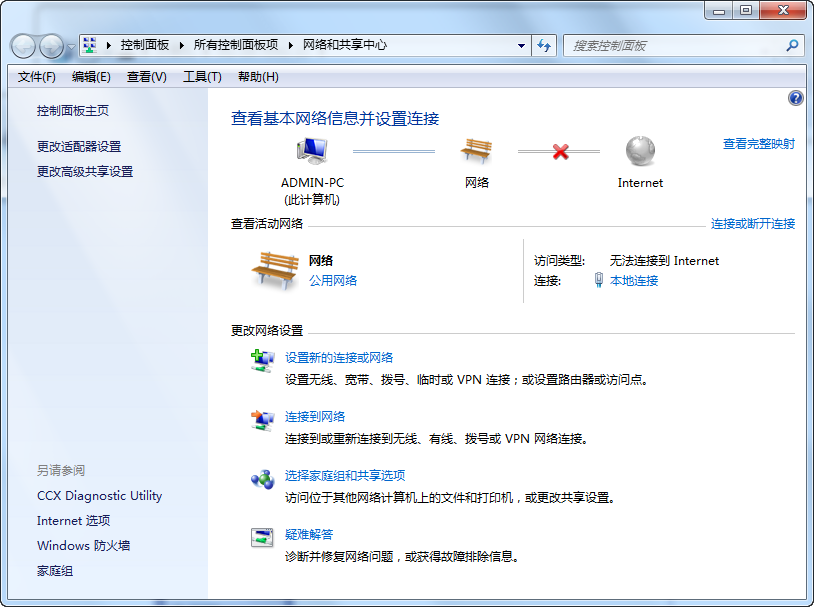This screenshot has height=607, width=814.
Task: Open the 查看(V) menu
Action: [x=147, y=77]
